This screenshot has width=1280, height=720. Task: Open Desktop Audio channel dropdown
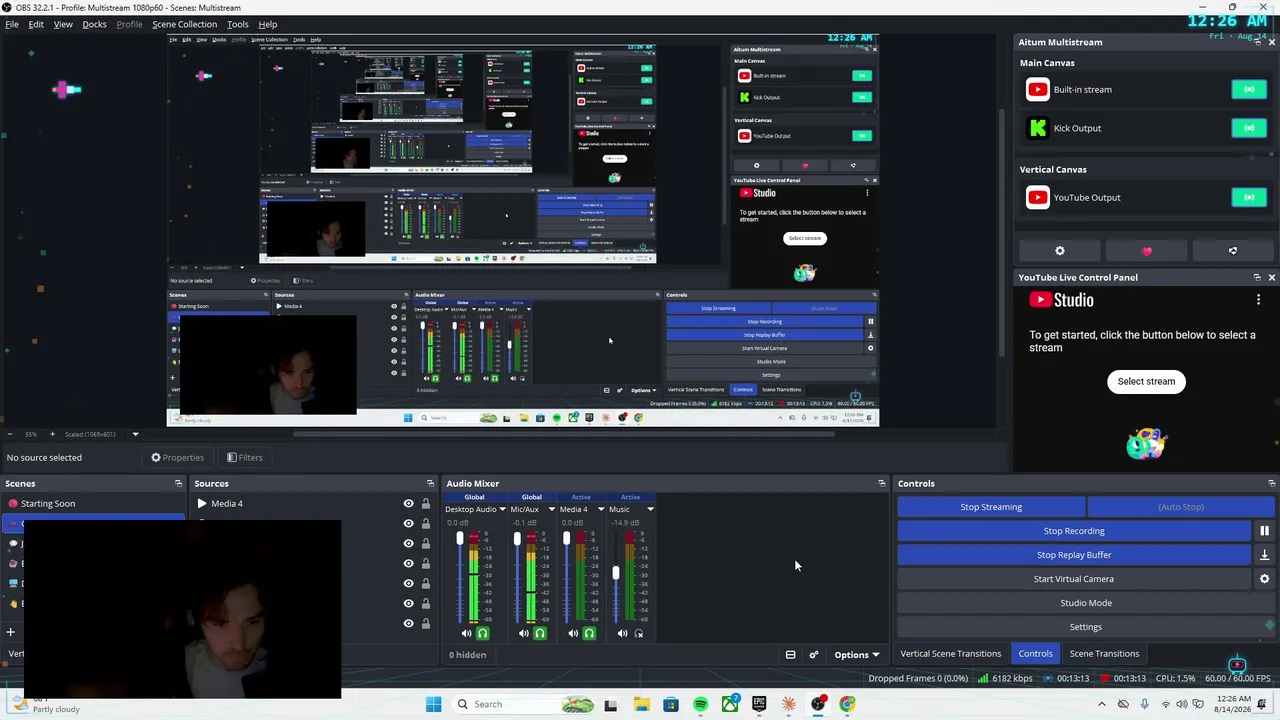502,510
